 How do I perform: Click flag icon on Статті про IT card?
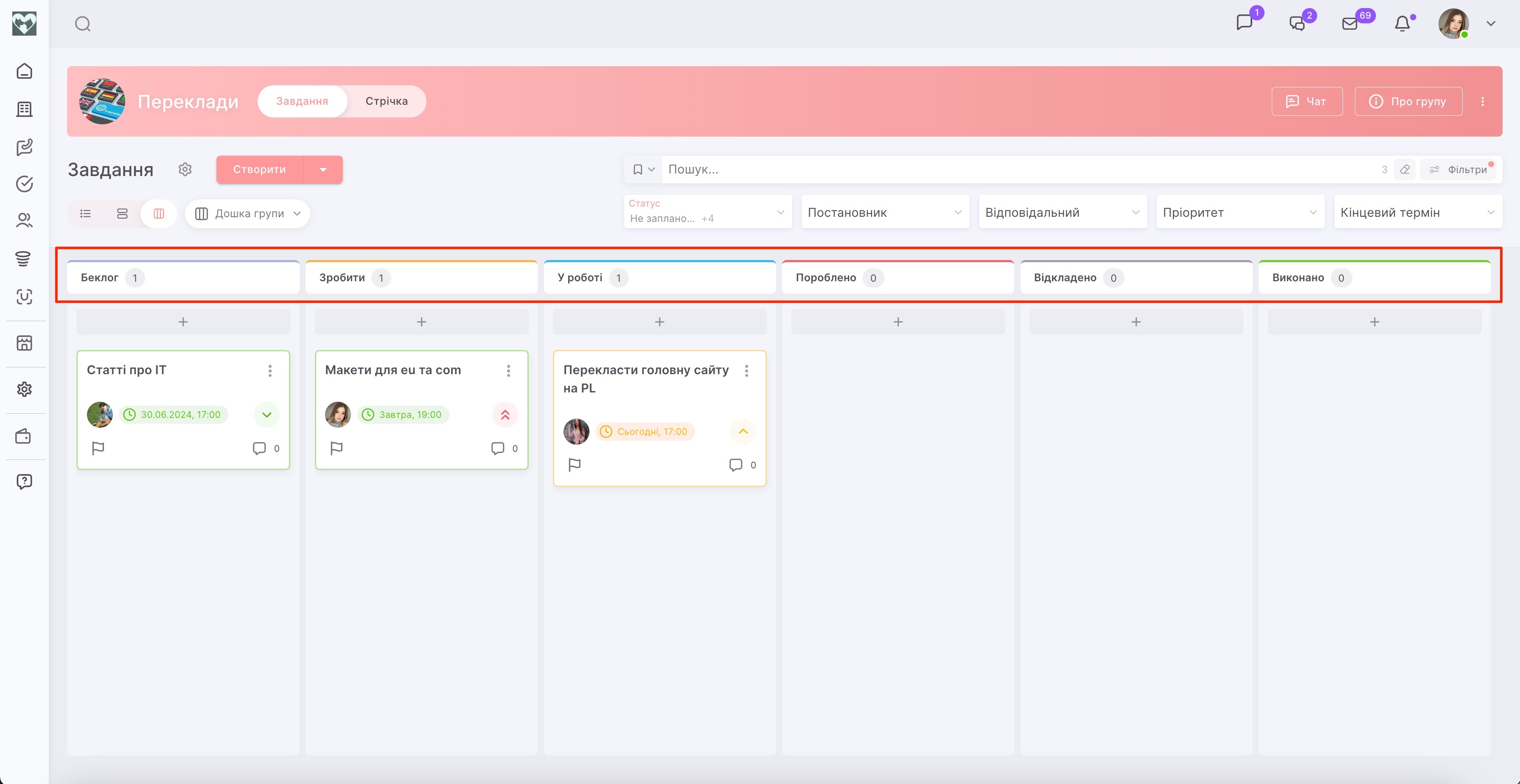98,448
